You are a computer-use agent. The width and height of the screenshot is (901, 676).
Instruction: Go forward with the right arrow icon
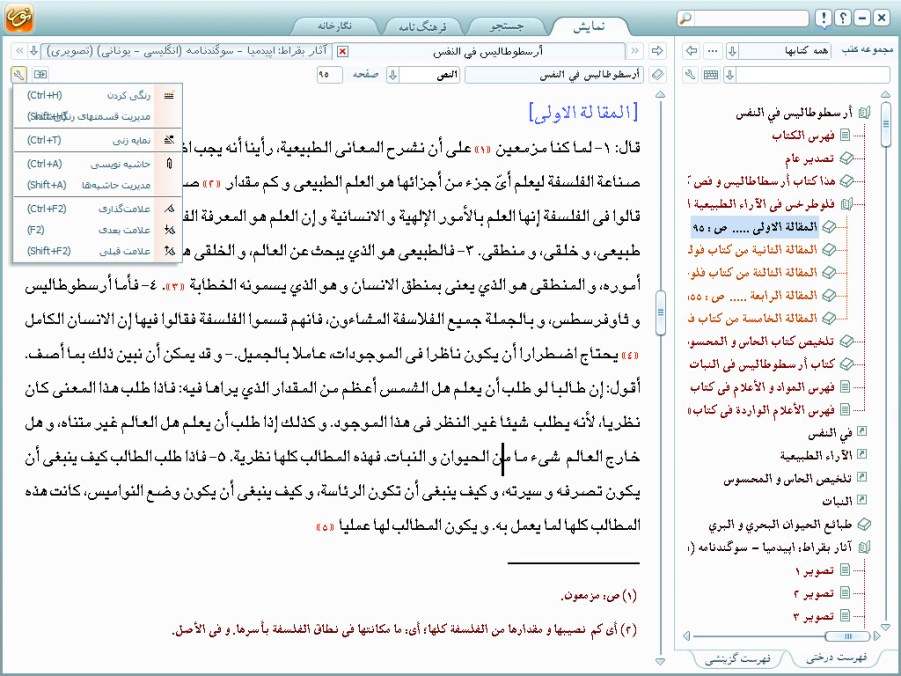coord(657,51)
